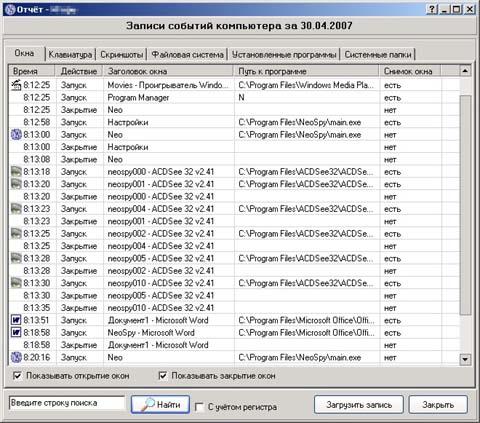This screenshot has height=423, width=480.
Task: Click the list scrollbar up arrow
Action: point(465,71)
